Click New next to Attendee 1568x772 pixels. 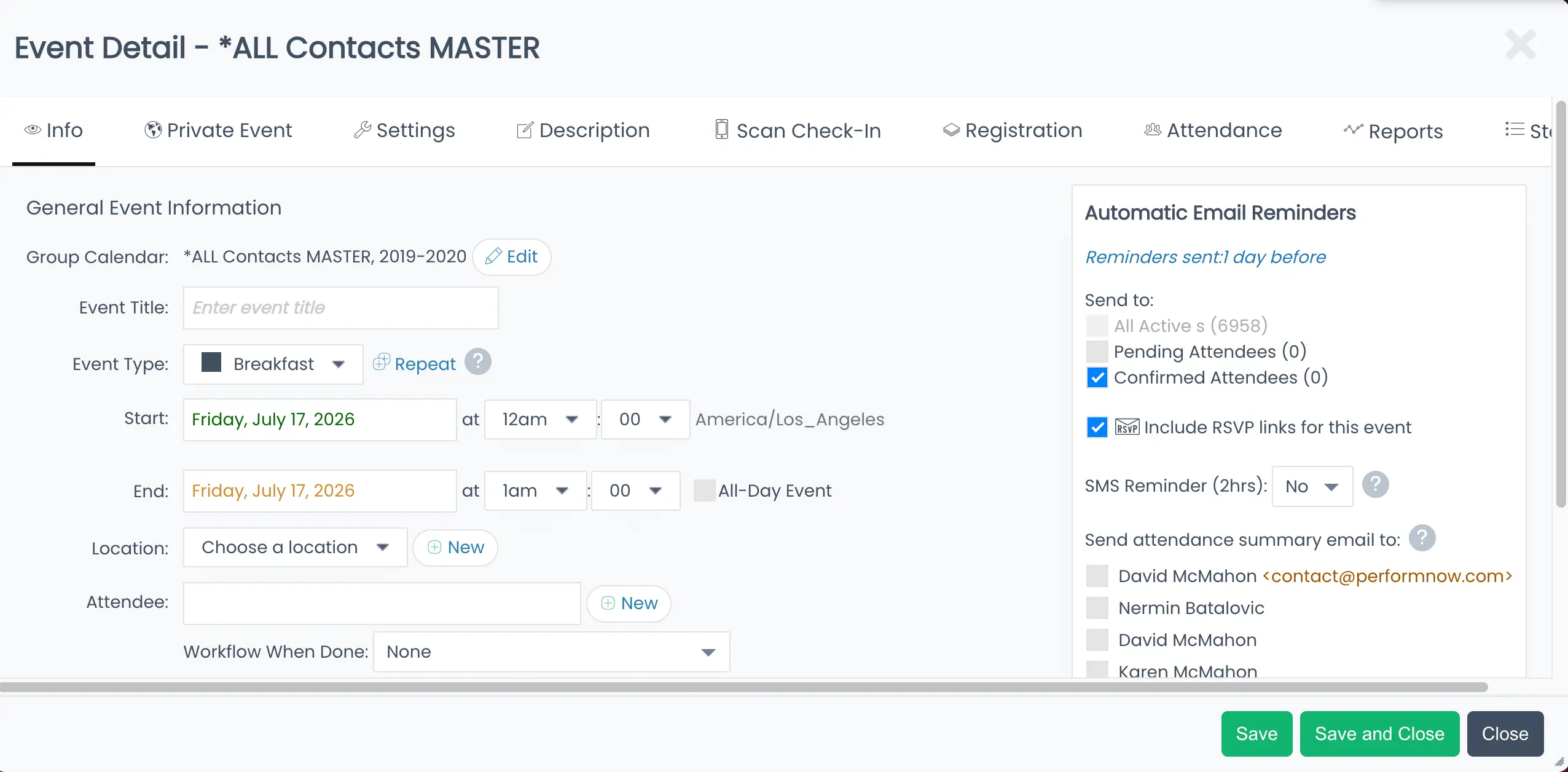pyautogui.click(x=629, y=603)
